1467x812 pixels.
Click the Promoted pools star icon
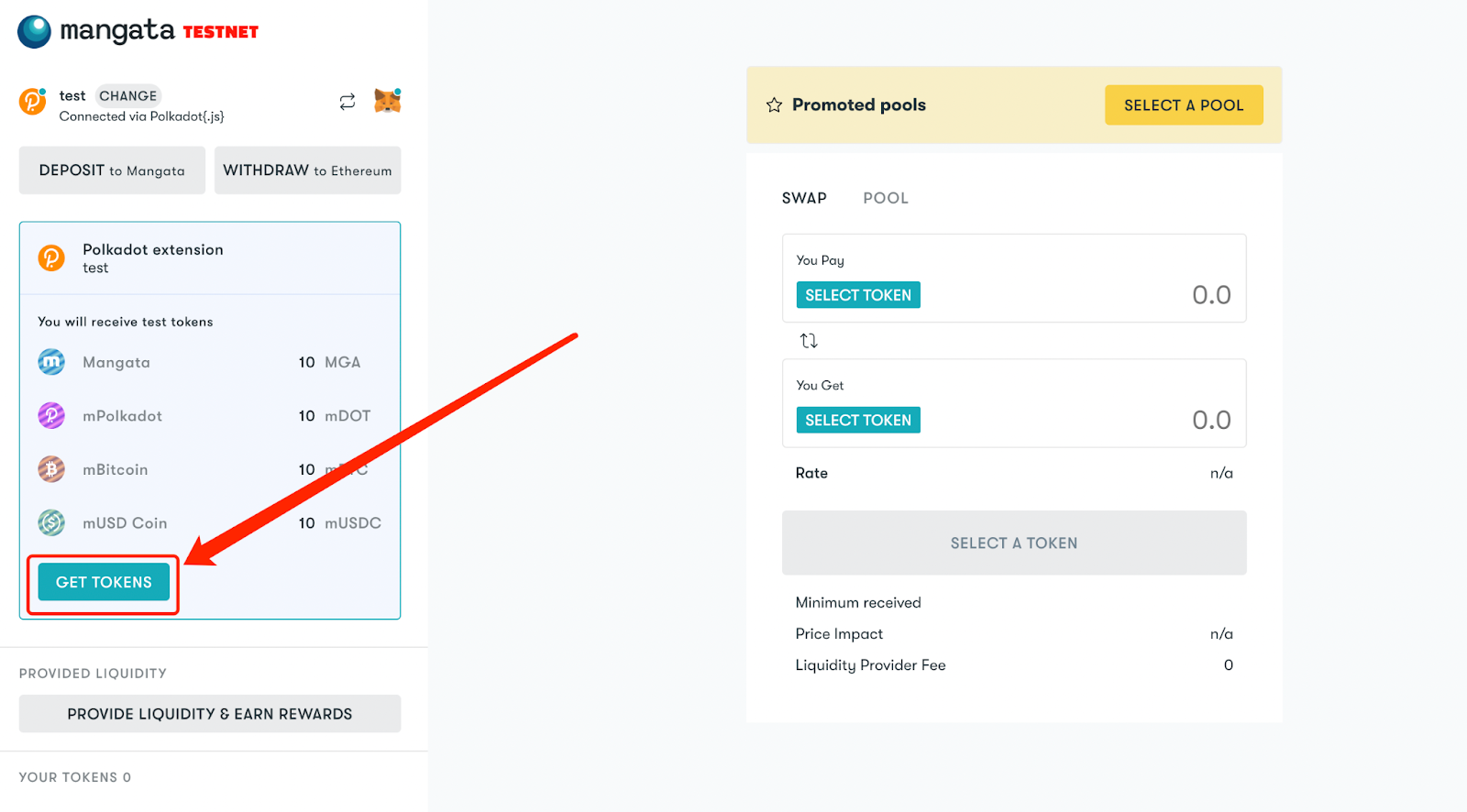pyautogui.click(x=774, y=104)
